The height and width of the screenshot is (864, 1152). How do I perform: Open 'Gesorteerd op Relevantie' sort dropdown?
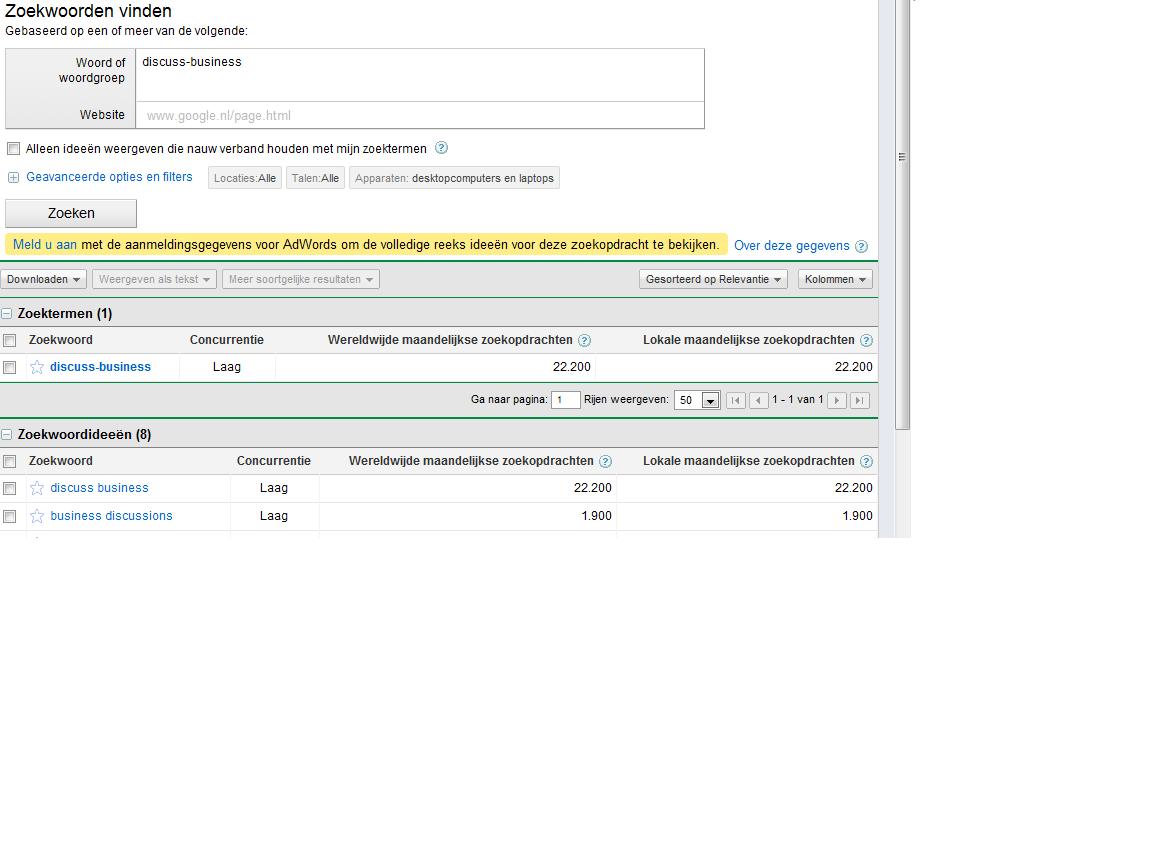click(713, 279)
